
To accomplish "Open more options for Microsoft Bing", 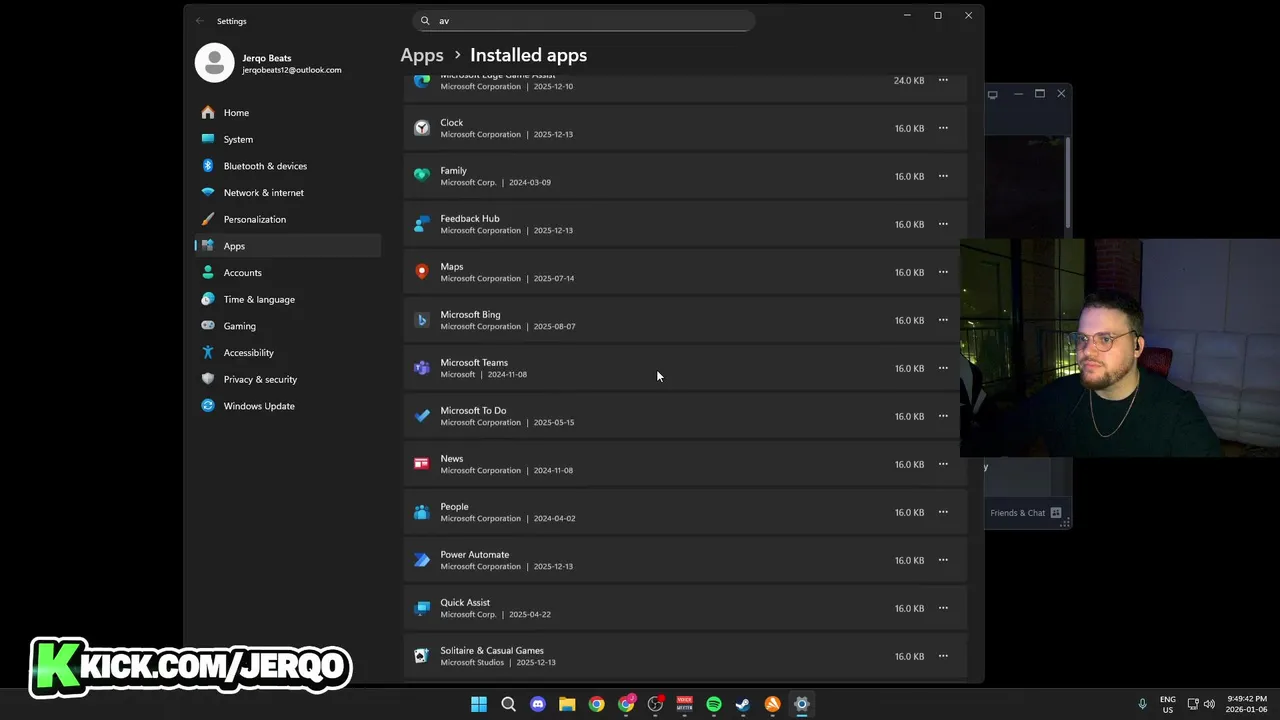I will (943, 320).
